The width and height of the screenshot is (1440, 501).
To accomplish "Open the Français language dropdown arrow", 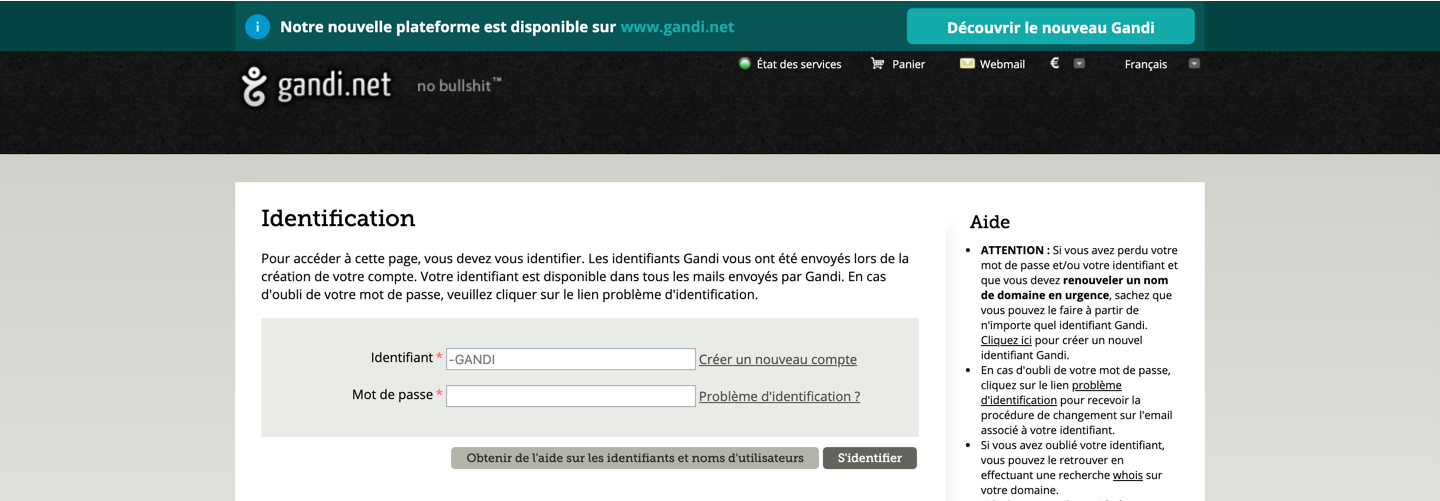I will coord(1194,64).
